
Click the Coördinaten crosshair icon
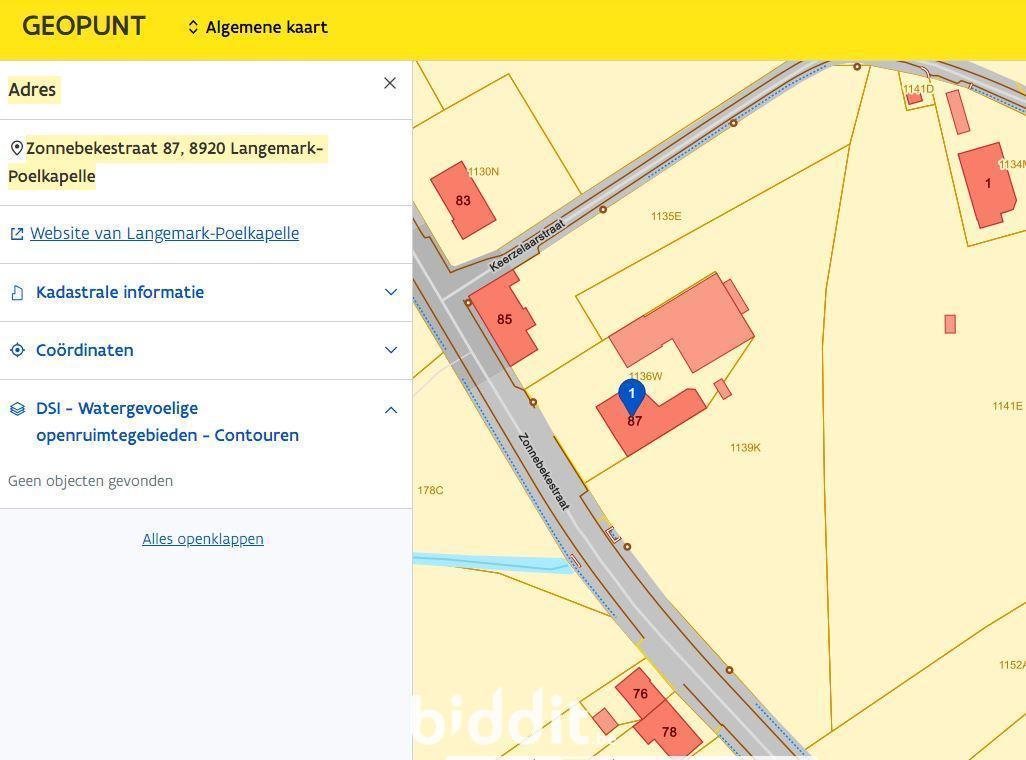[17, 351]
